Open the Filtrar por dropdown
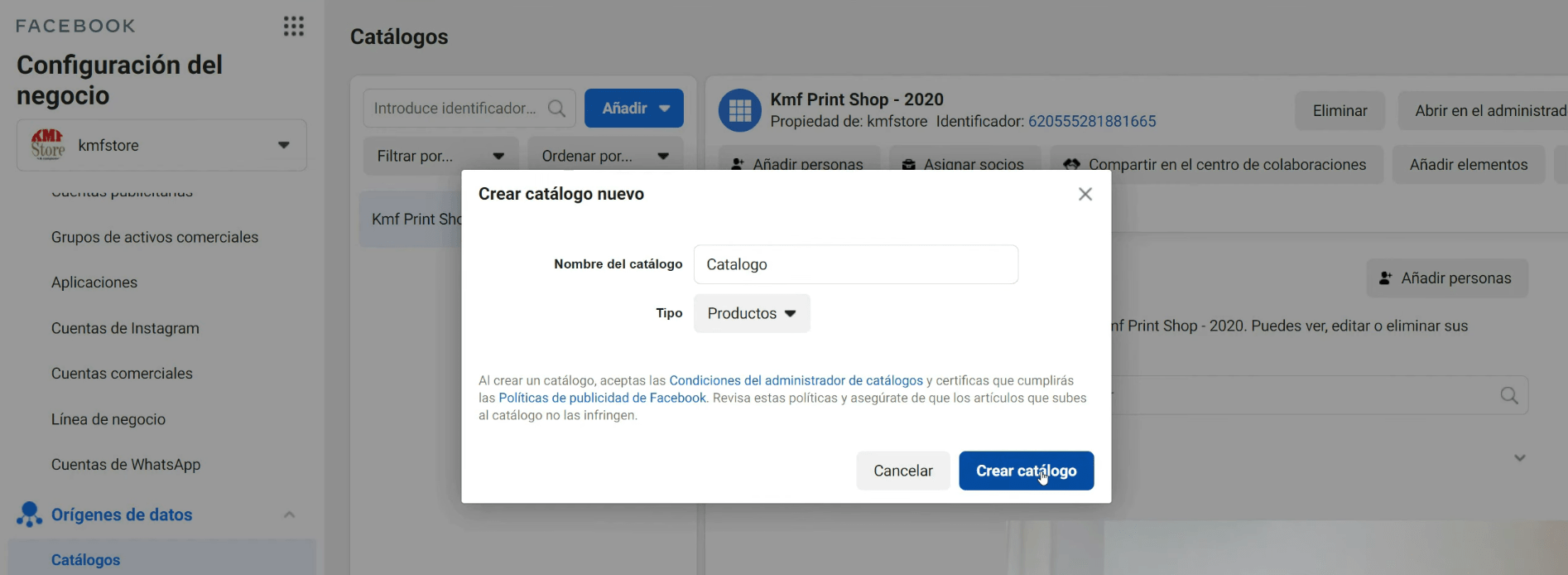The height and width of the screenshot is (575, 1568). (x=440, y=156)
